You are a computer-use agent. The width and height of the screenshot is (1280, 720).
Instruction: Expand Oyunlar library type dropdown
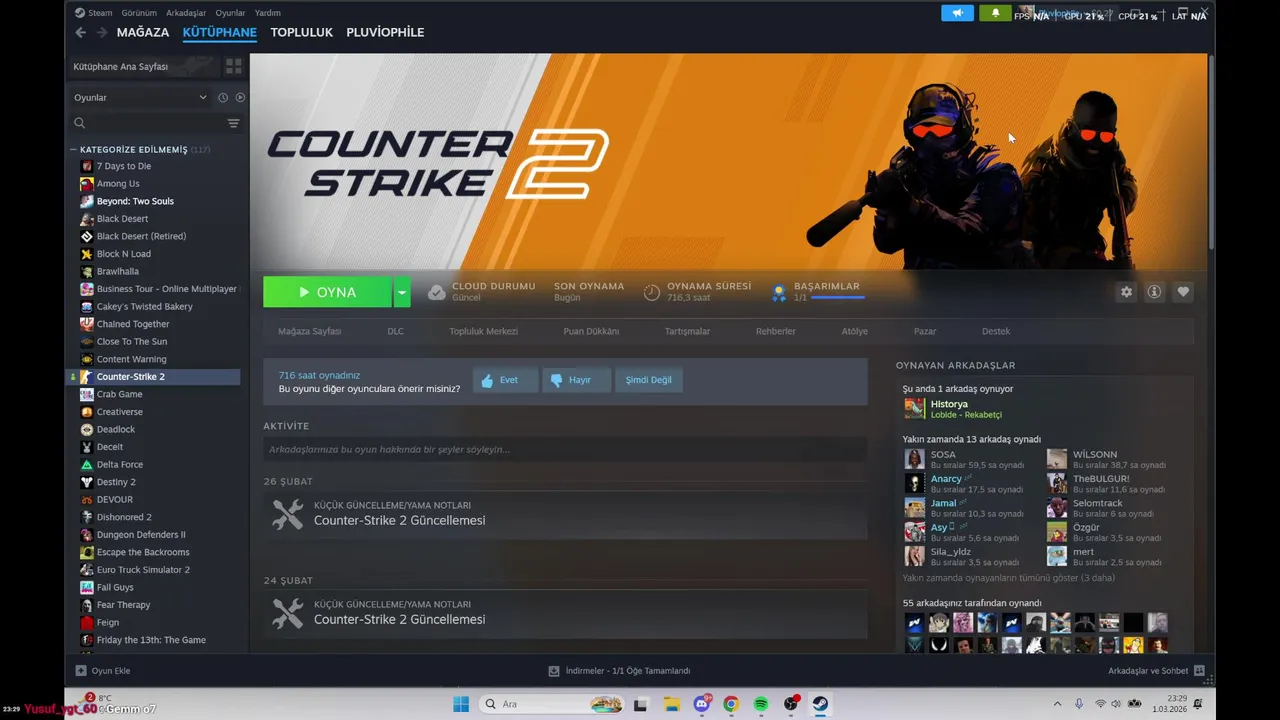point(140,97)
